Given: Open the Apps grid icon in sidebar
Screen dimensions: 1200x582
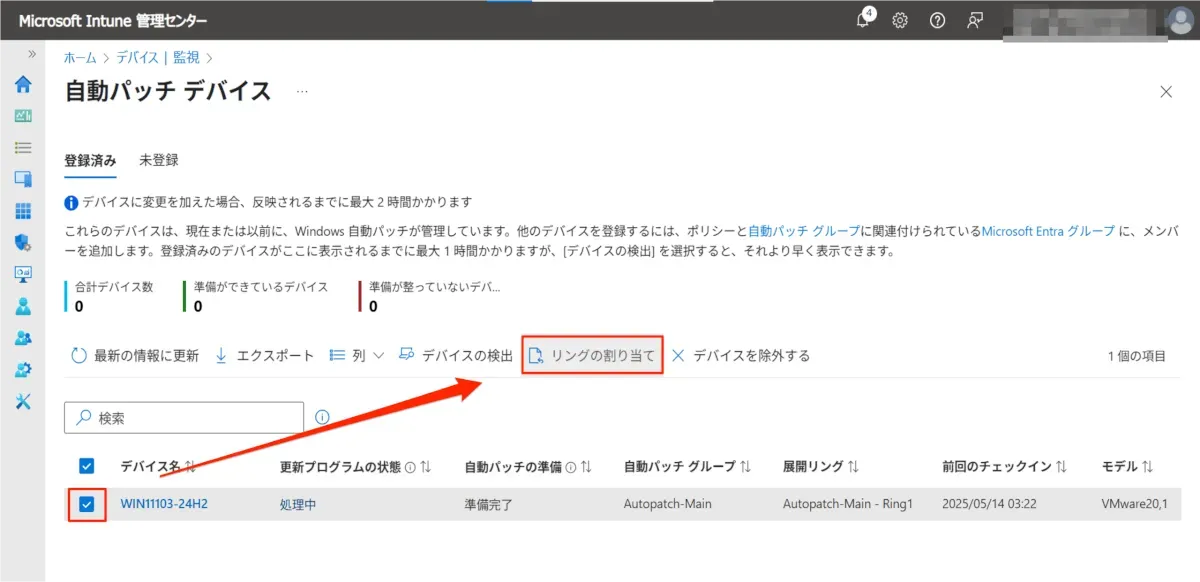Looking at the screenshot, I should pos(23,211).
